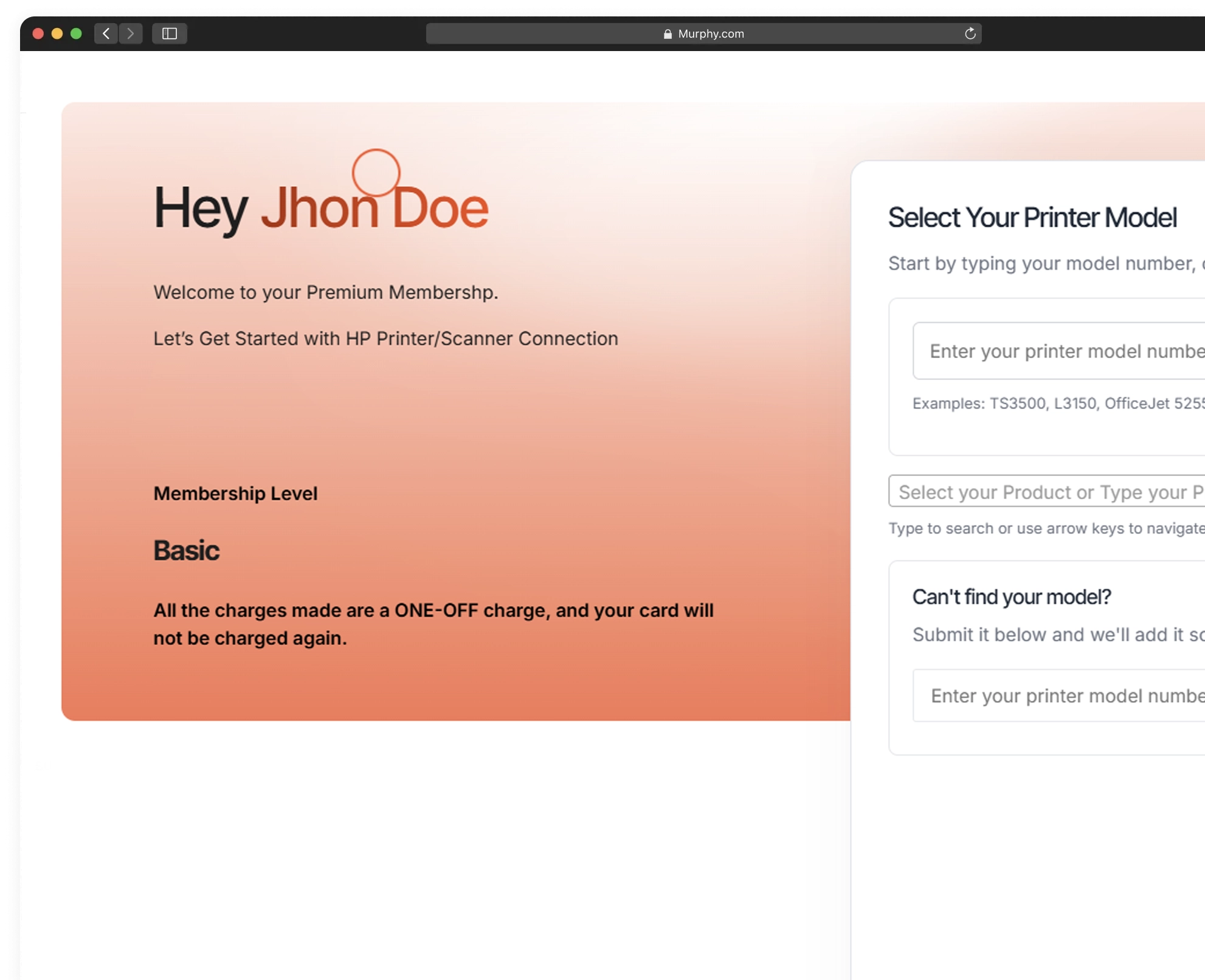
Task: Click the Examples TS3500 hint text
Action: point(1058,404)
